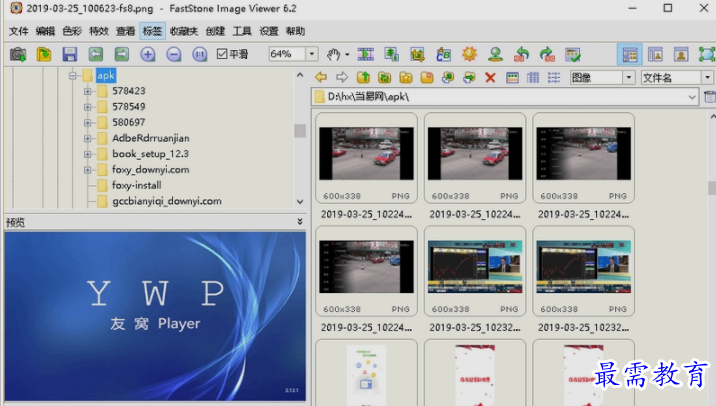Open the 文件名 sort order dropdown

pos(707,78)
